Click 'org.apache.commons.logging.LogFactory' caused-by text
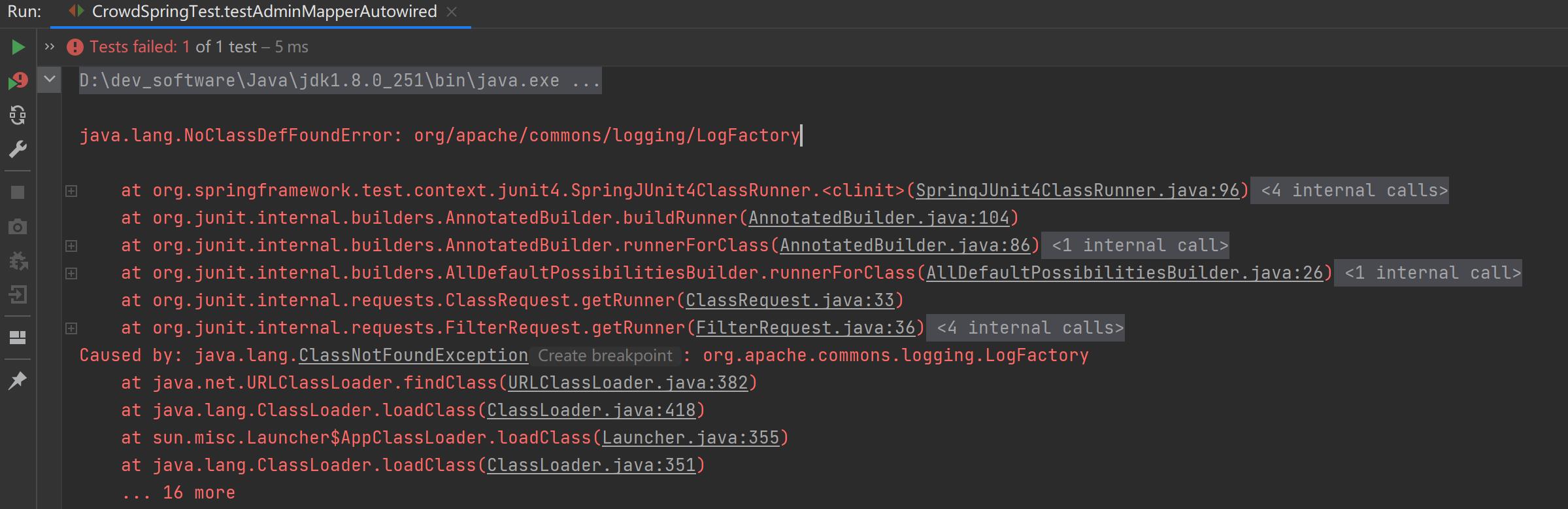 896,355
